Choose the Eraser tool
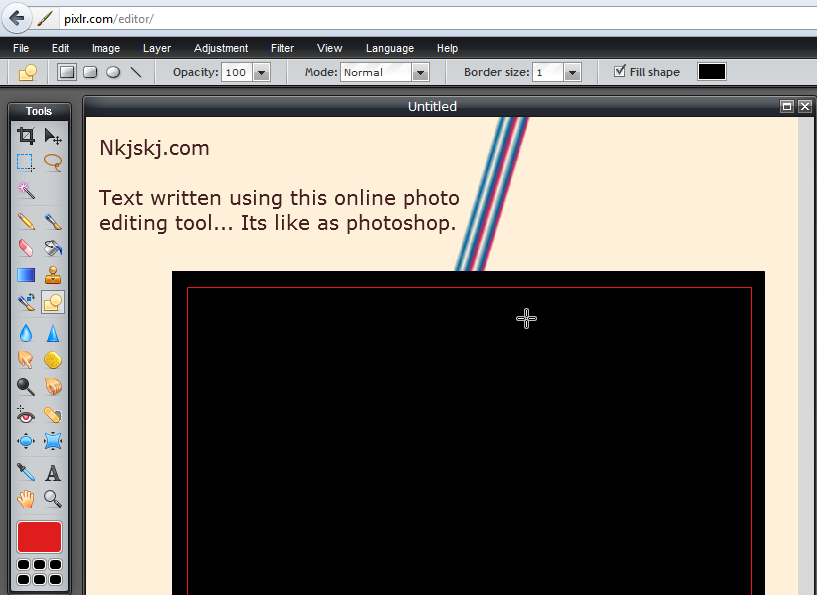 pyautogui.click(x=26, y=248)
